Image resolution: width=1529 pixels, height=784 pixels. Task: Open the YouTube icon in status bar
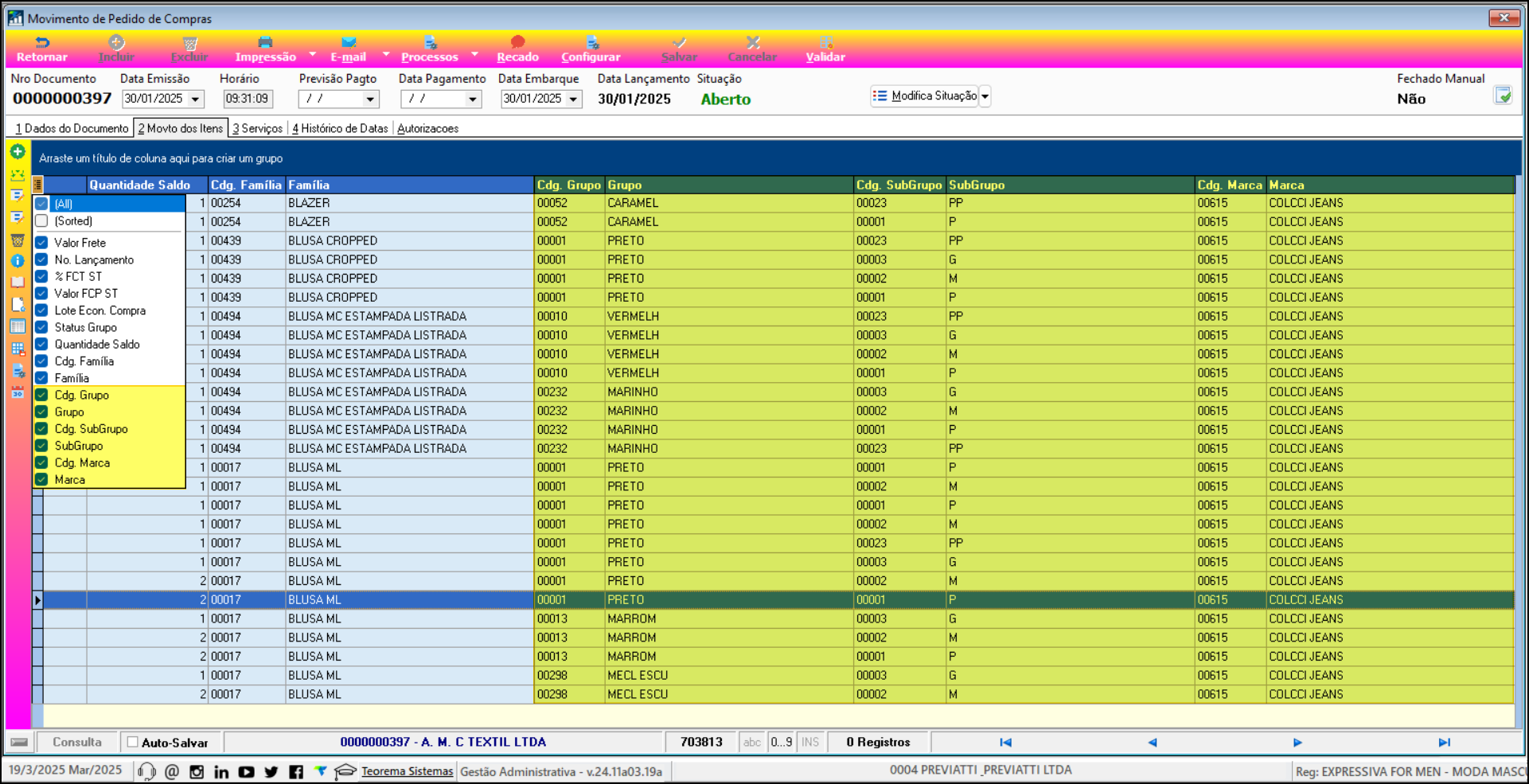247,771
